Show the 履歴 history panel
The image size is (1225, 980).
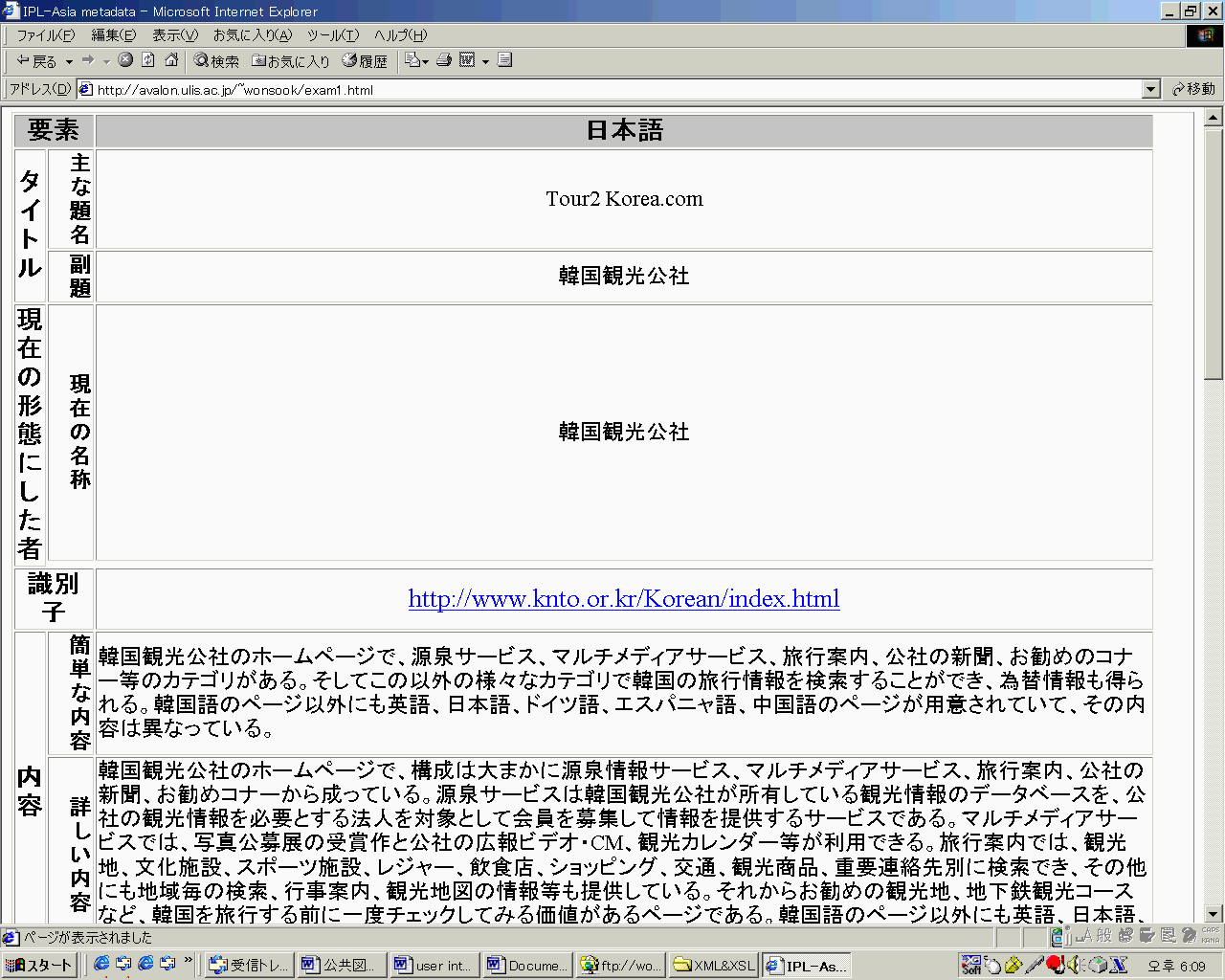[365, 61]
